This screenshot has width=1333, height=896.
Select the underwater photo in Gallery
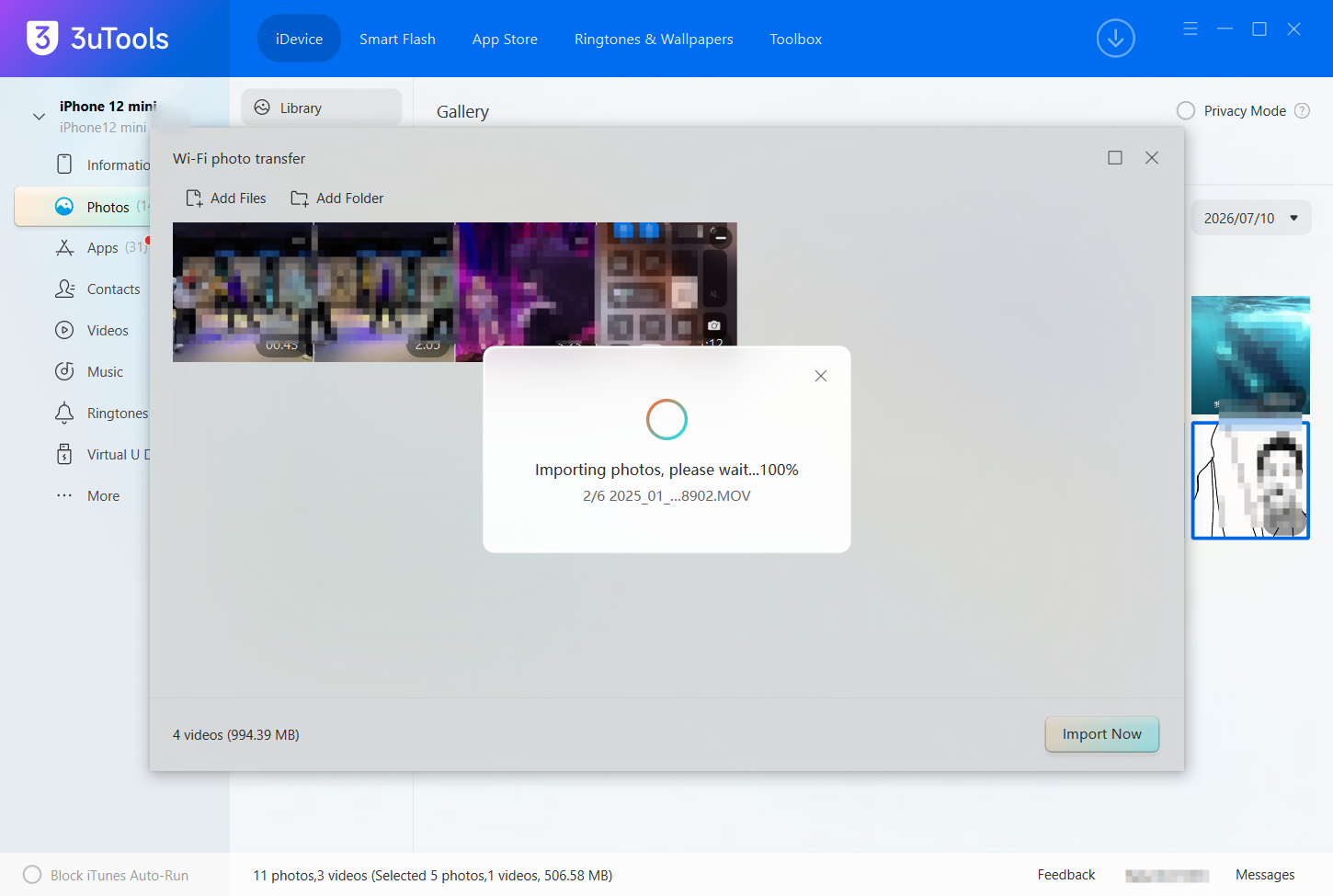(1250, 355)
